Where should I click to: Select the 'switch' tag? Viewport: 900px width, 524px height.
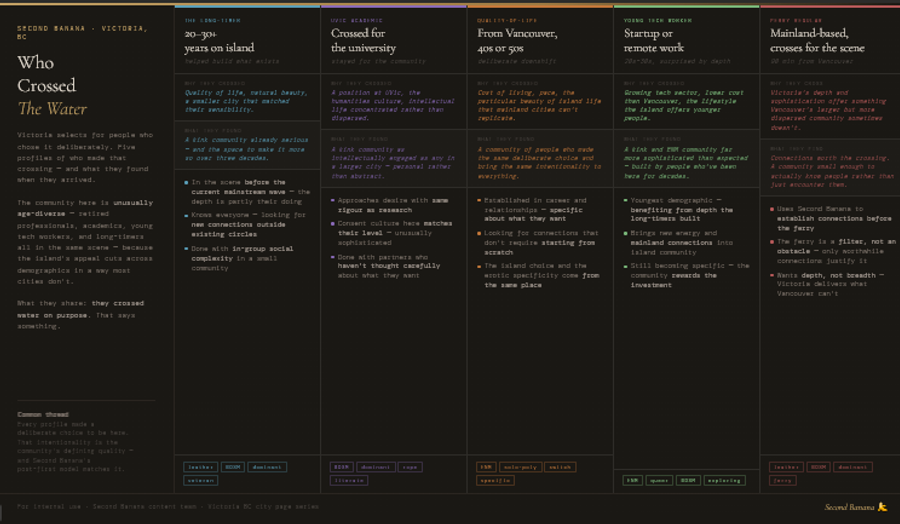[560, 467]
